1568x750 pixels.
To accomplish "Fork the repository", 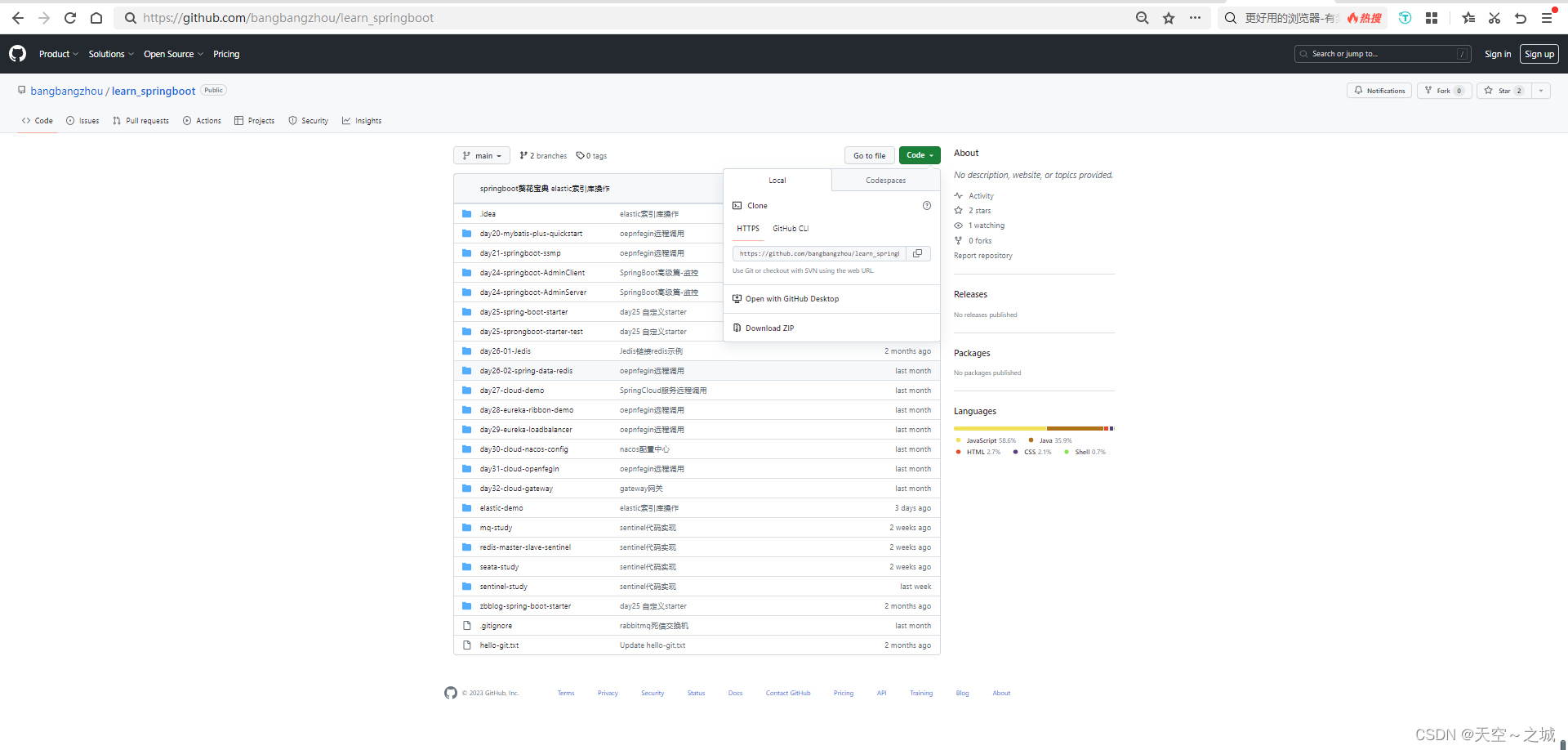I will pos(1445,91).
